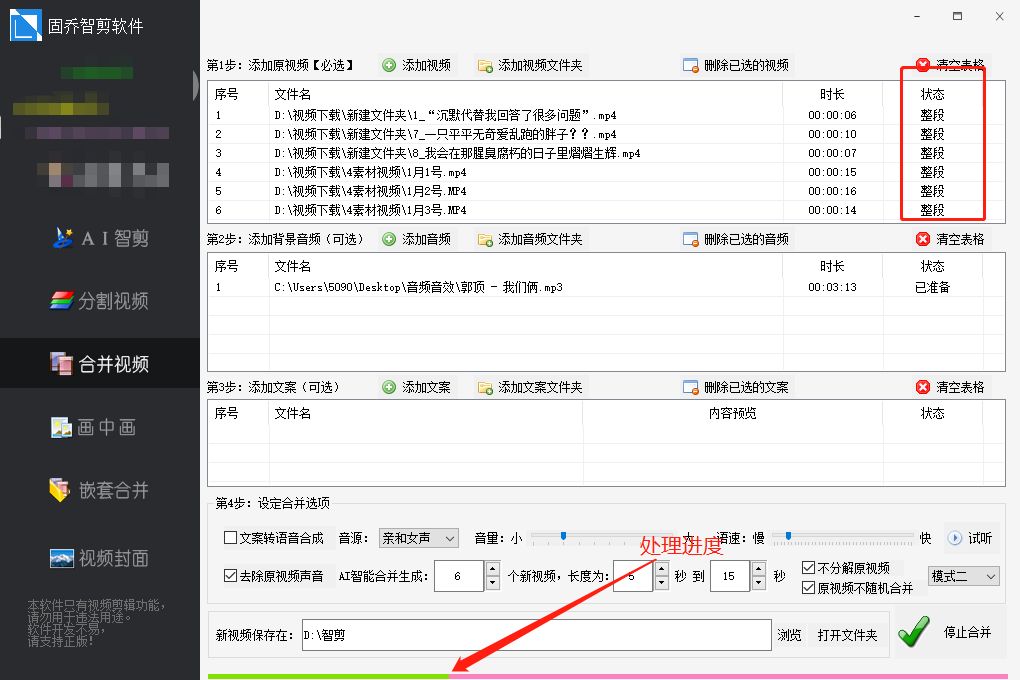This screenshot has width=1020, height=680.
Task: Click 时长 header in audio table
Action: click(832, 266)
